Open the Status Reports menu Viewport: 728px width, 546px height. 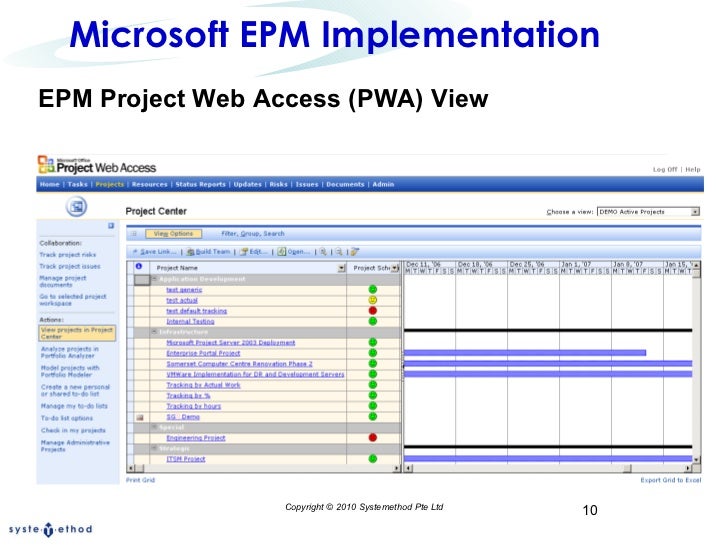pos(201,184)
